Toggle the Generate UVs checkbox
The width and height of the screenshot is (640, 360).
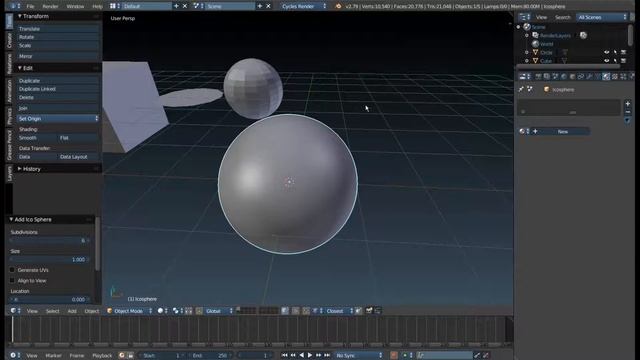12,270
